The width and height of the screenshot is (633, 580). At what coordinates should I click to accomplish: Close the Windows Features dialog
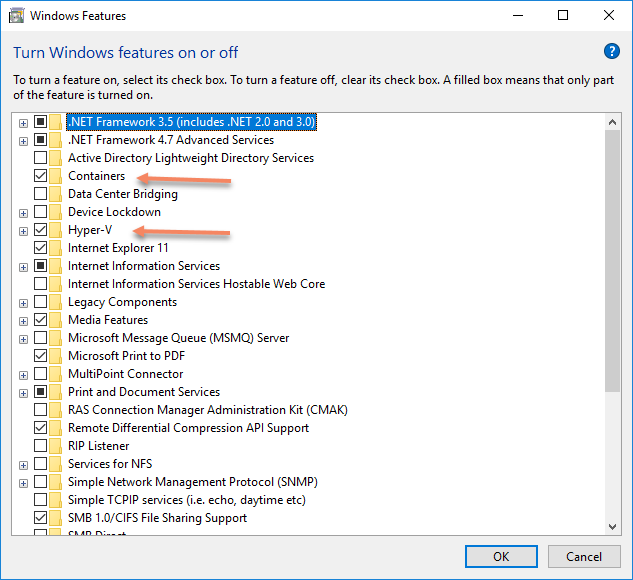pos(609,16)
